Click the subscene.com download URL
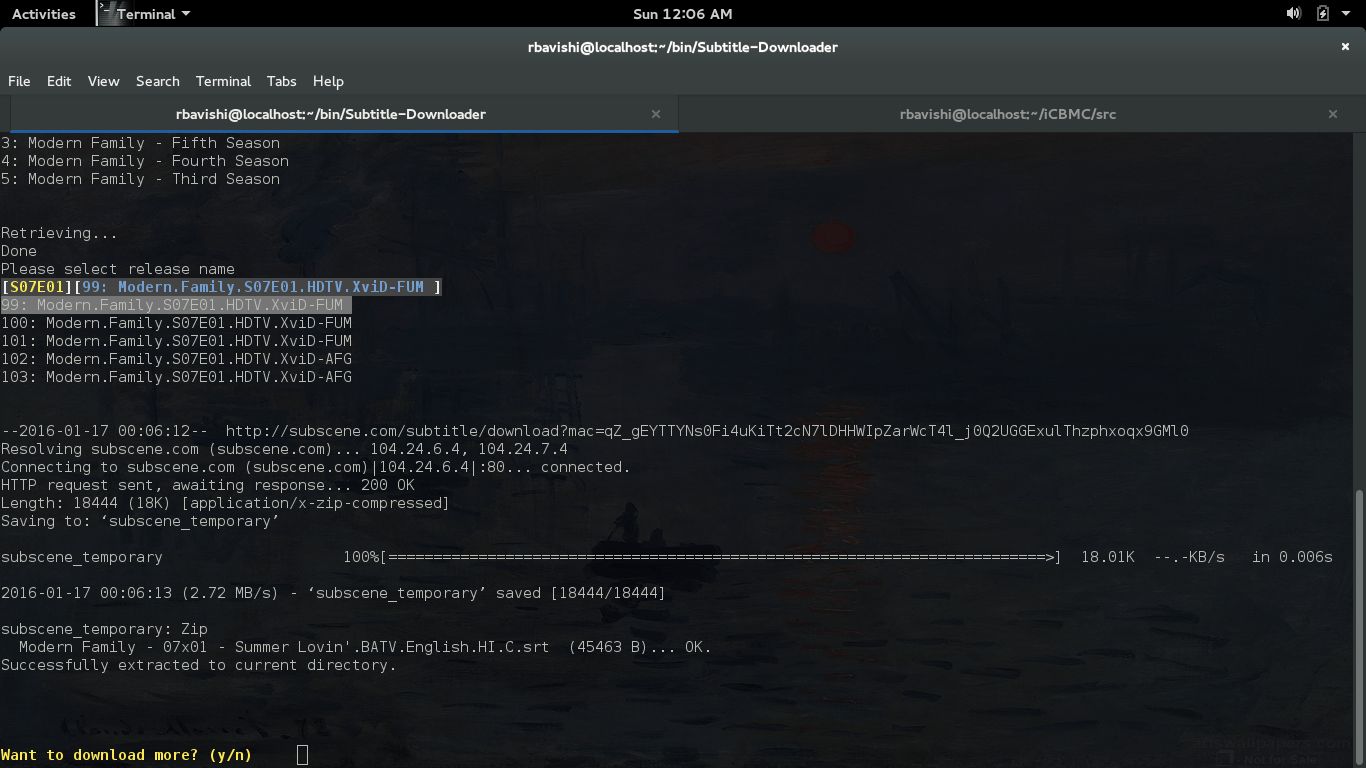The height and width of the screenshot is (768, 1366). (707, 431)
